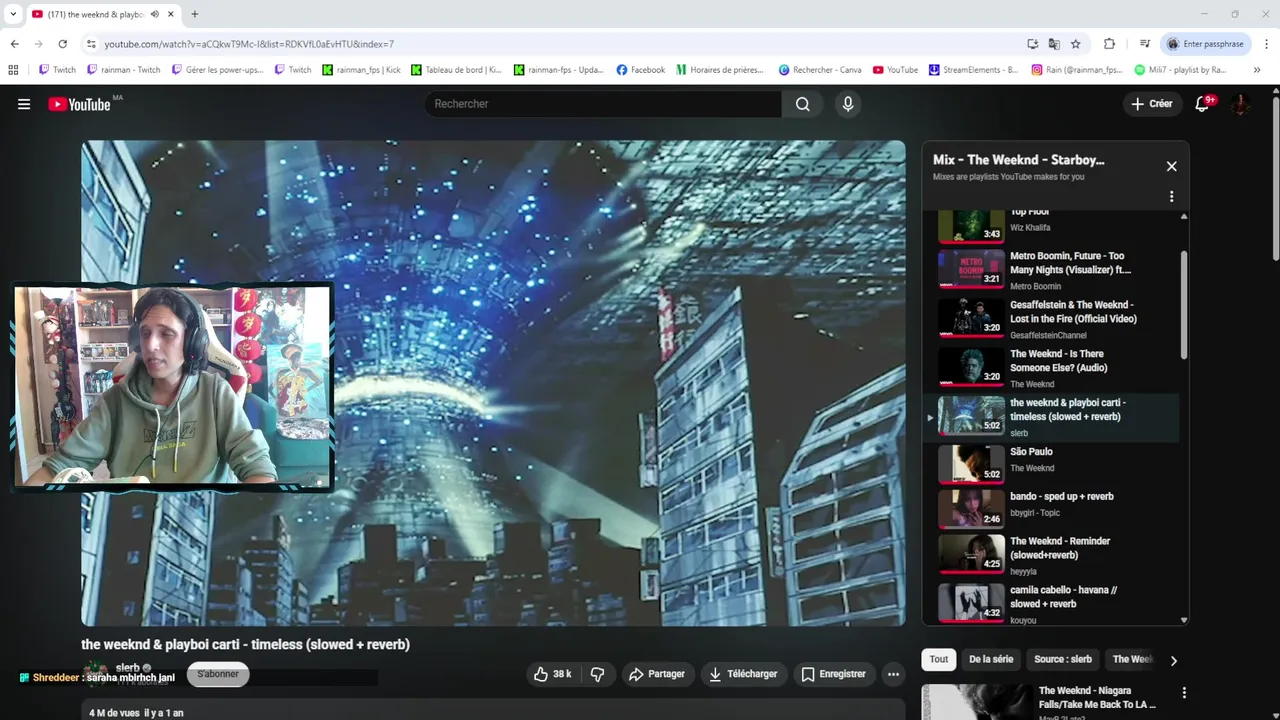Image resolution: width=1280 pixels, height=720 pixels.
Task: Open the first Twitch bookmark
Action: pos(57,70)
